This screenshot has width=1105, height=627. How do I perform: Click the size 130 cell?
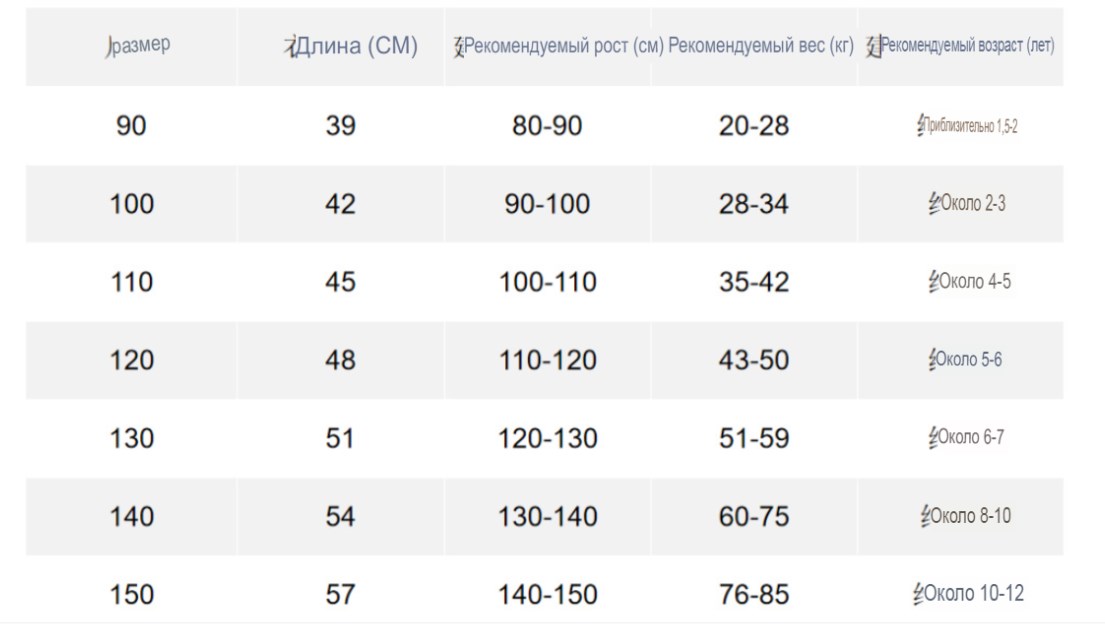(132, 439)
